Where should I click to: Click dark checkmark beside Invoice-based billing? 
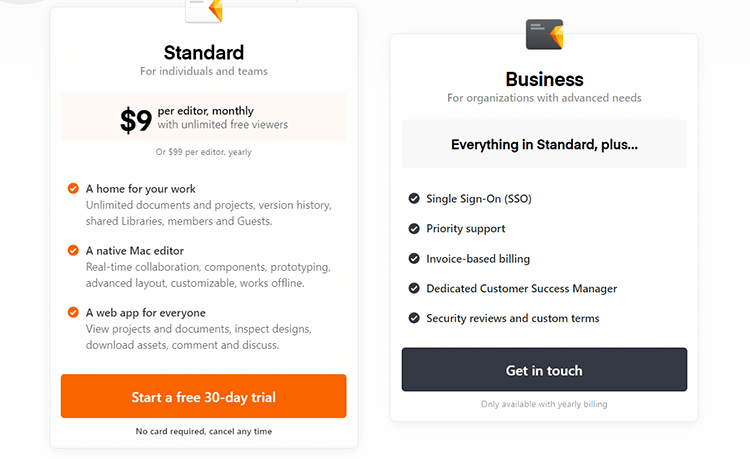[x=414, y=258]
